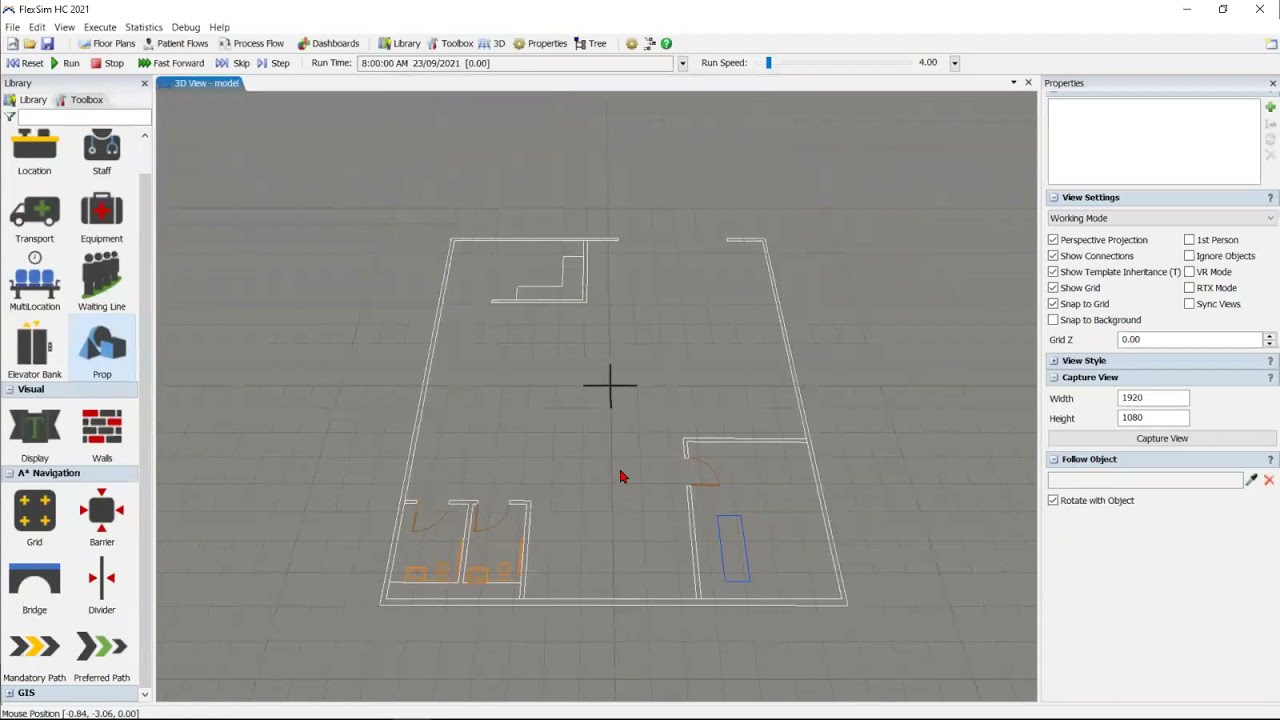The height and width of the screenshot is (720, 1280).
Task: Open the File menu
Action: coord(12,27)
